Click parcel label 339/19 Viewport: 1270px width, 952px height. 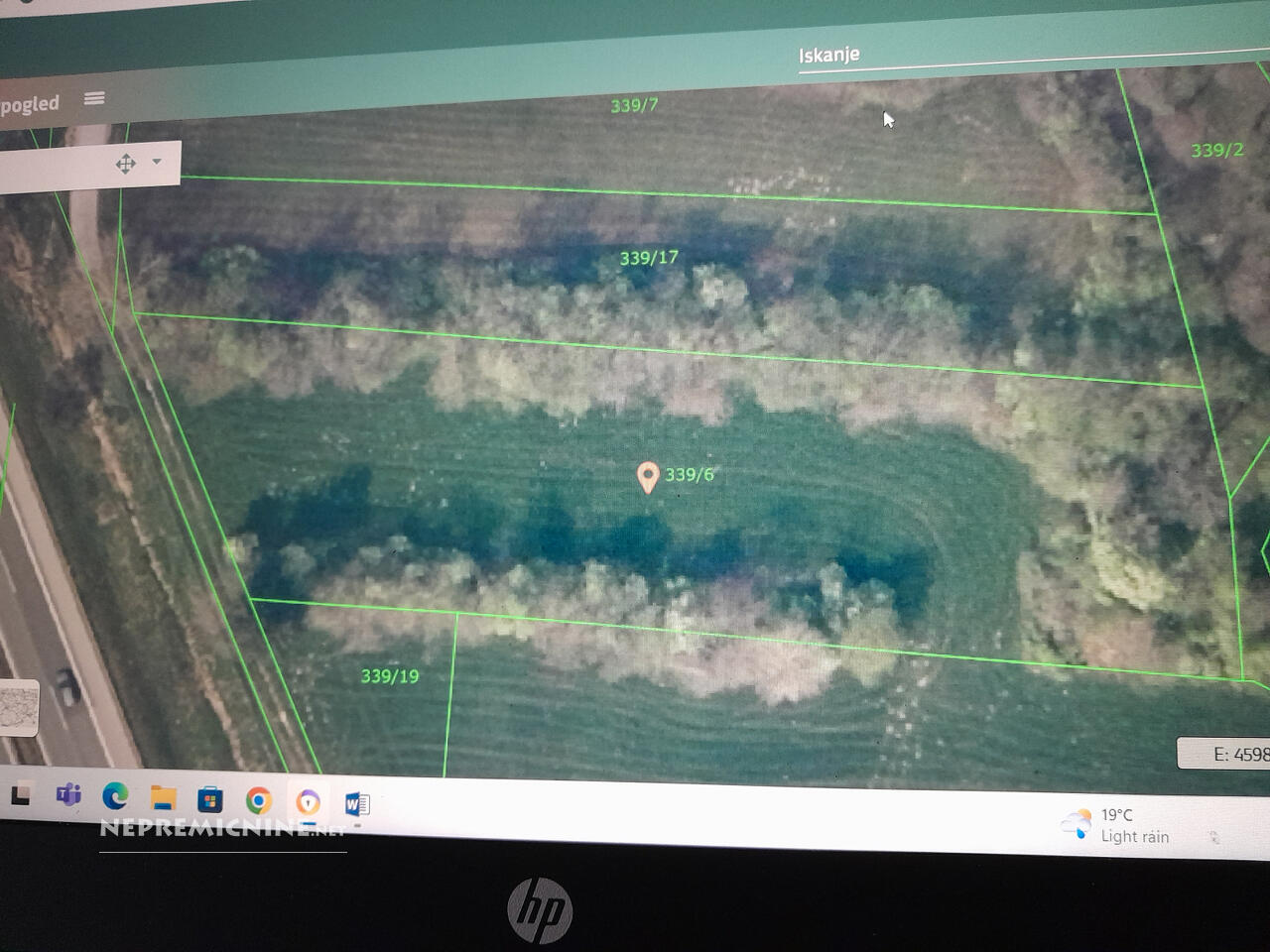tap(389, 676)
